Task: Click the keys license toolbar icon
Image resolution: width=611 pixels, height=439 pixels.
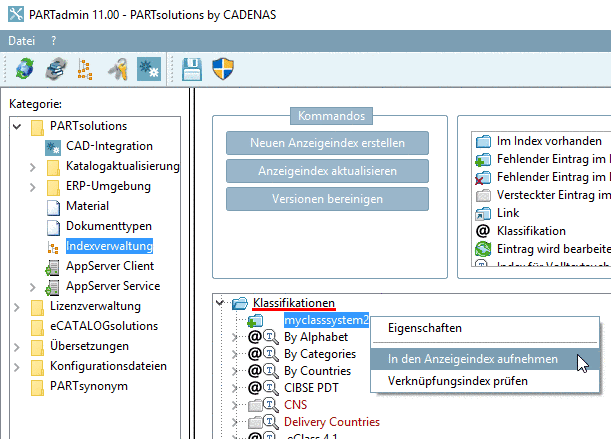Action: [x=118, y=69]
